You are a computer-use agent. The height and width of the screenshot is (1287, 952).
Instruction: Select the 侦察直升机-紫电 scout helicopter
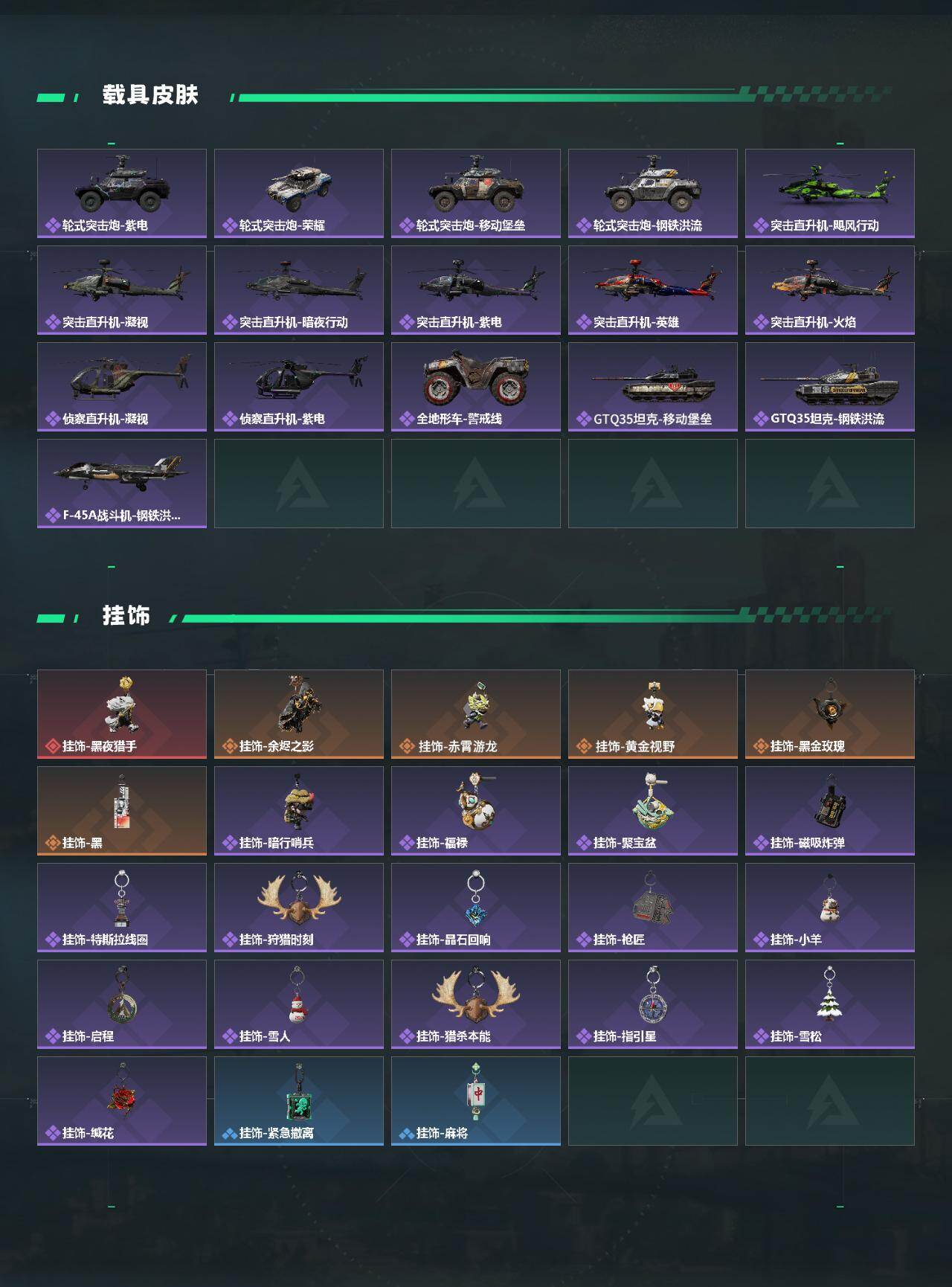pos(299,387)
